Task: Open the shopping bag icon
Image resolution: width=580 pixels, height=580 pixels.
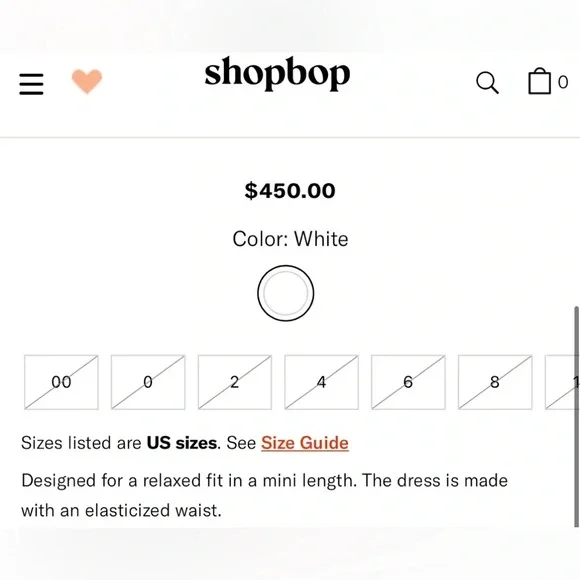Action: 539,81
